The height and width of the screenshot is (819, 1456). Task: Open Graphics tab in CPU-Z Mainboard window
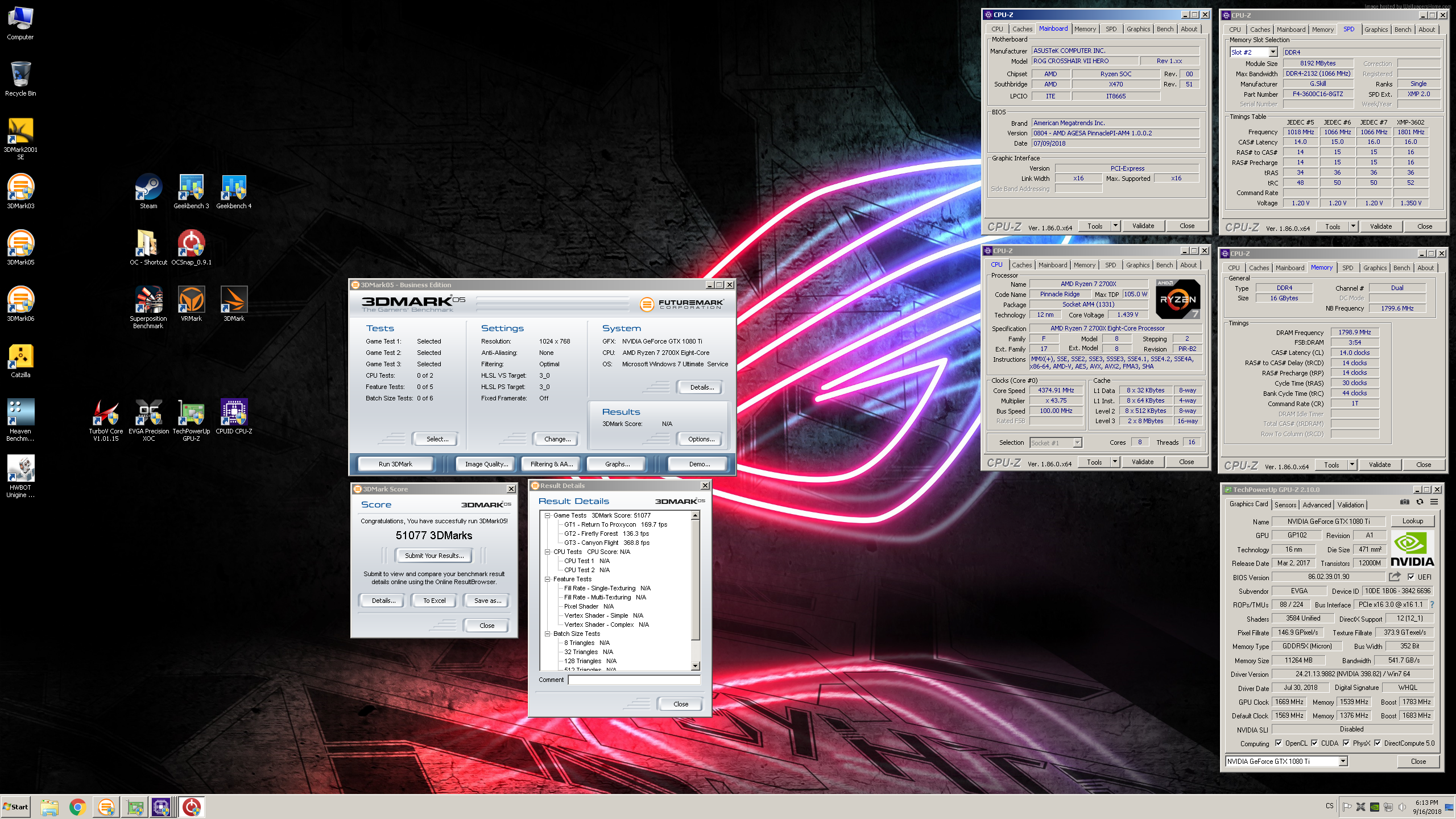(1138, 29)
